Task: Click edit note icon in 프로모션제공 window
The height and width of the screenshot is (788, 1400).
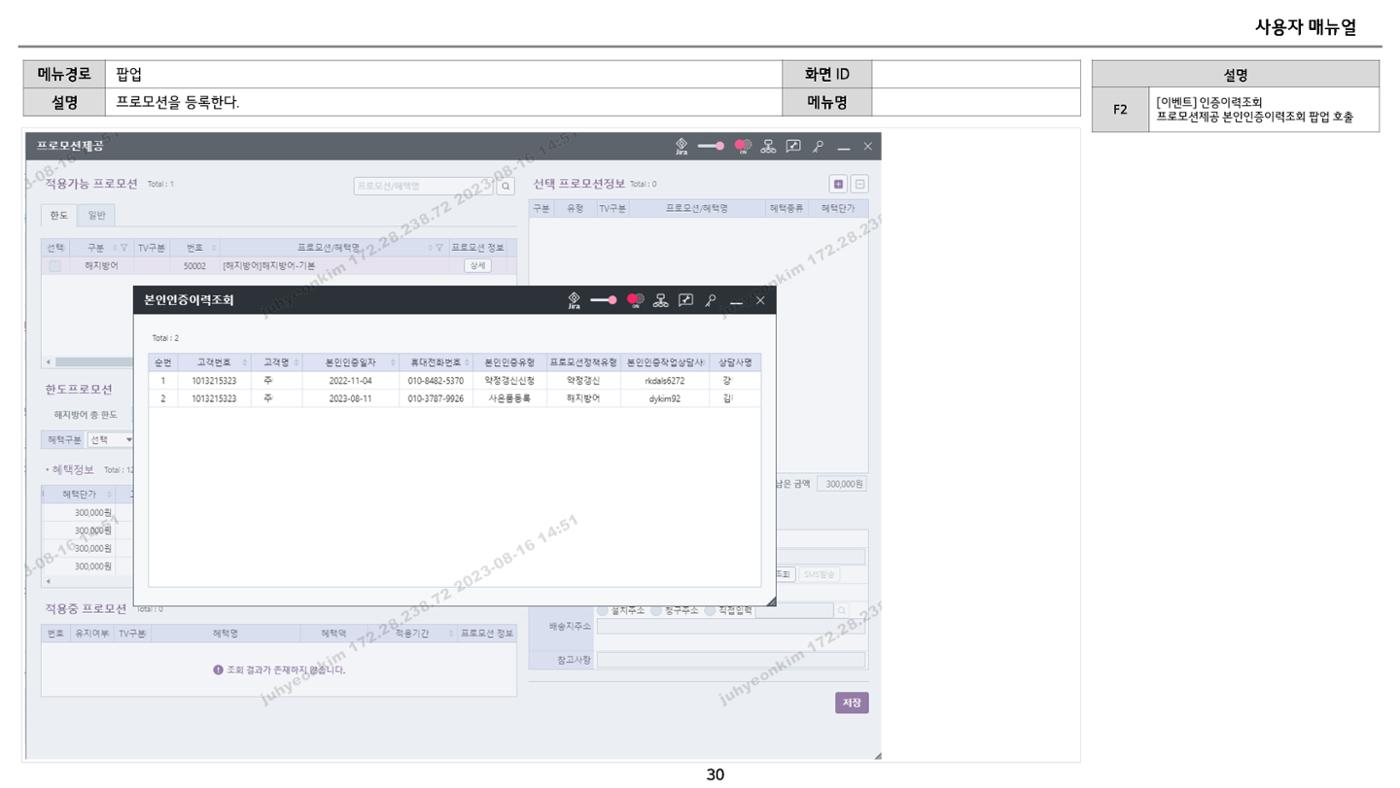Action: pos(795,146)
